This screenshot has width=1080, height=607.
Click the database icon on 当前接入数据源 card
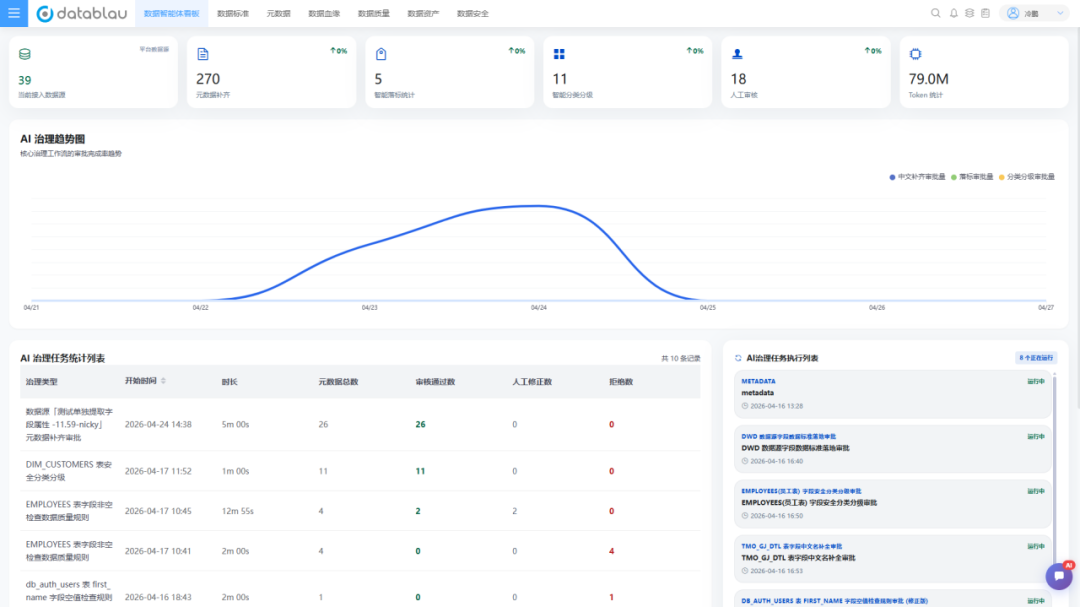click(25, 54)
